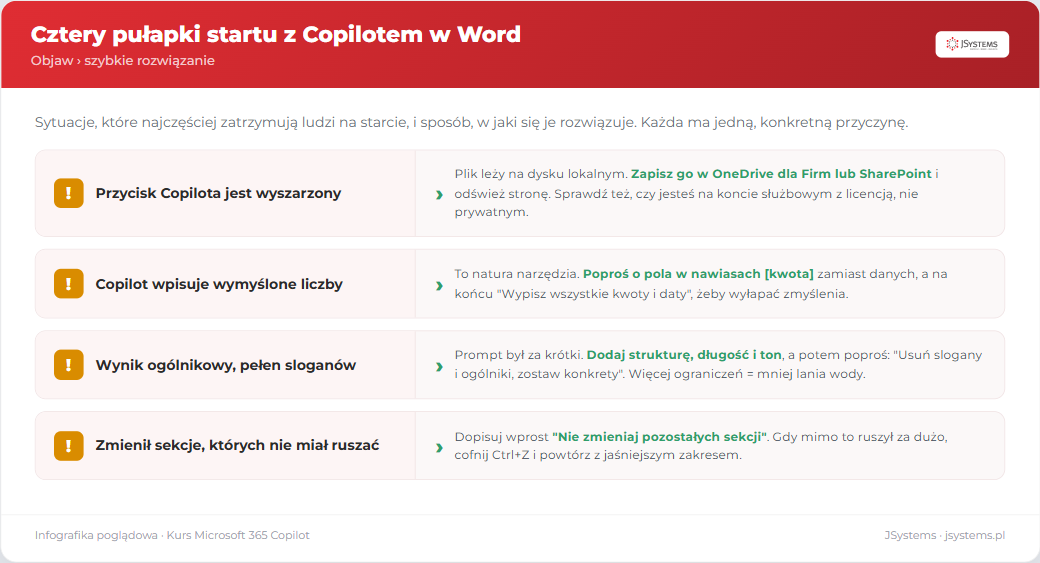Select title 'Cztery pułapki startu z Copilotem w Word'

[275, 34]
